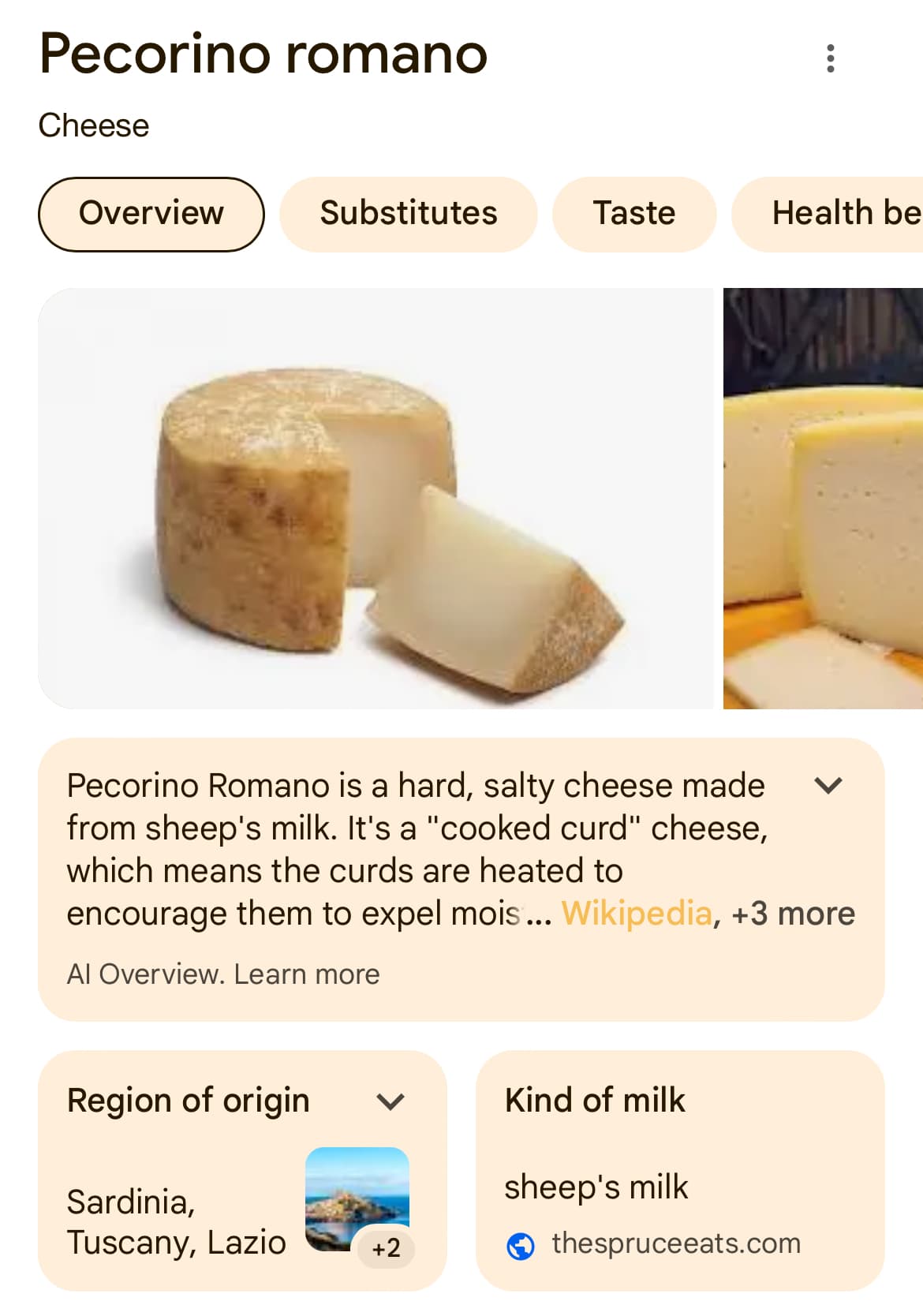Visit thespruceeats.com source link
This screenshot has width=923, height=1316.
click(676, 1243)
